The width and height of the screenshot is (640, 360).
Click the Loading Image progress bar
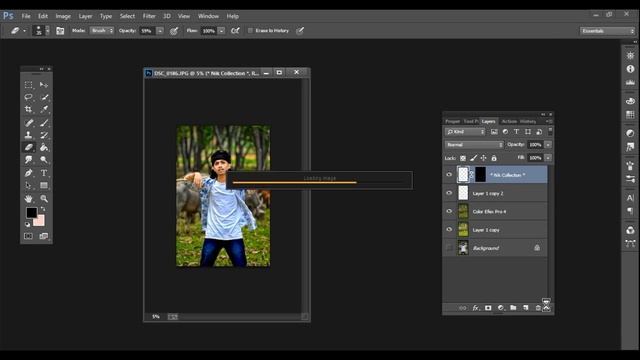(x=320, y=180)
